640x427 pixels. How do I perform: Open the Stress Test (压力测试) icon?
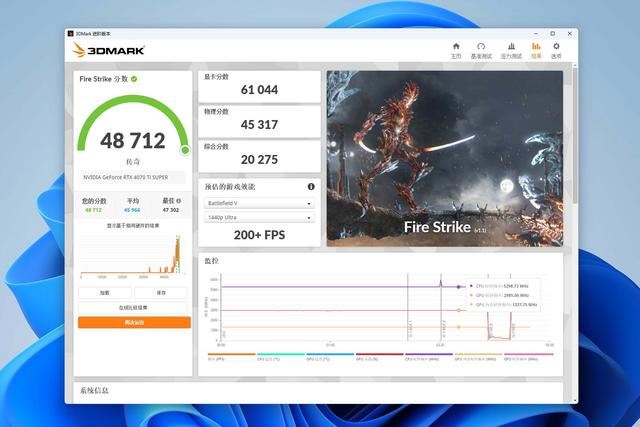tap(510, 49)
